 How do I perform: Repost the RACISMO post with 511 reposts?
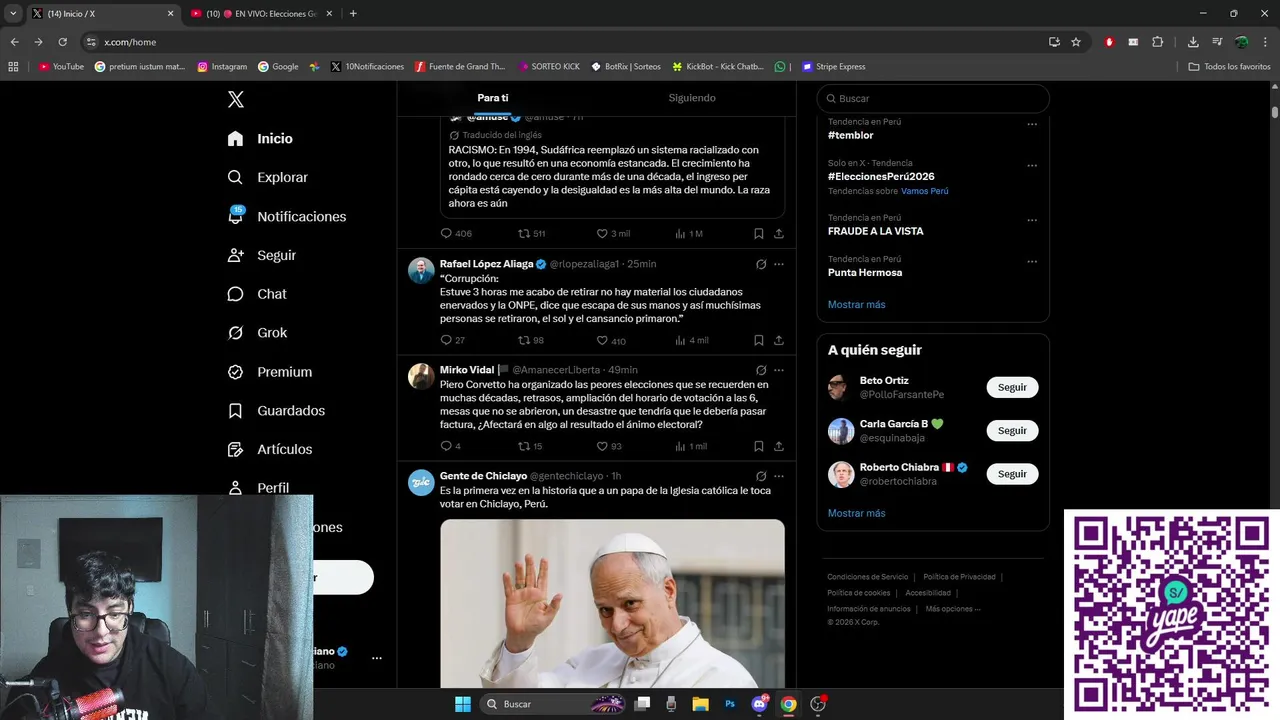531,233
